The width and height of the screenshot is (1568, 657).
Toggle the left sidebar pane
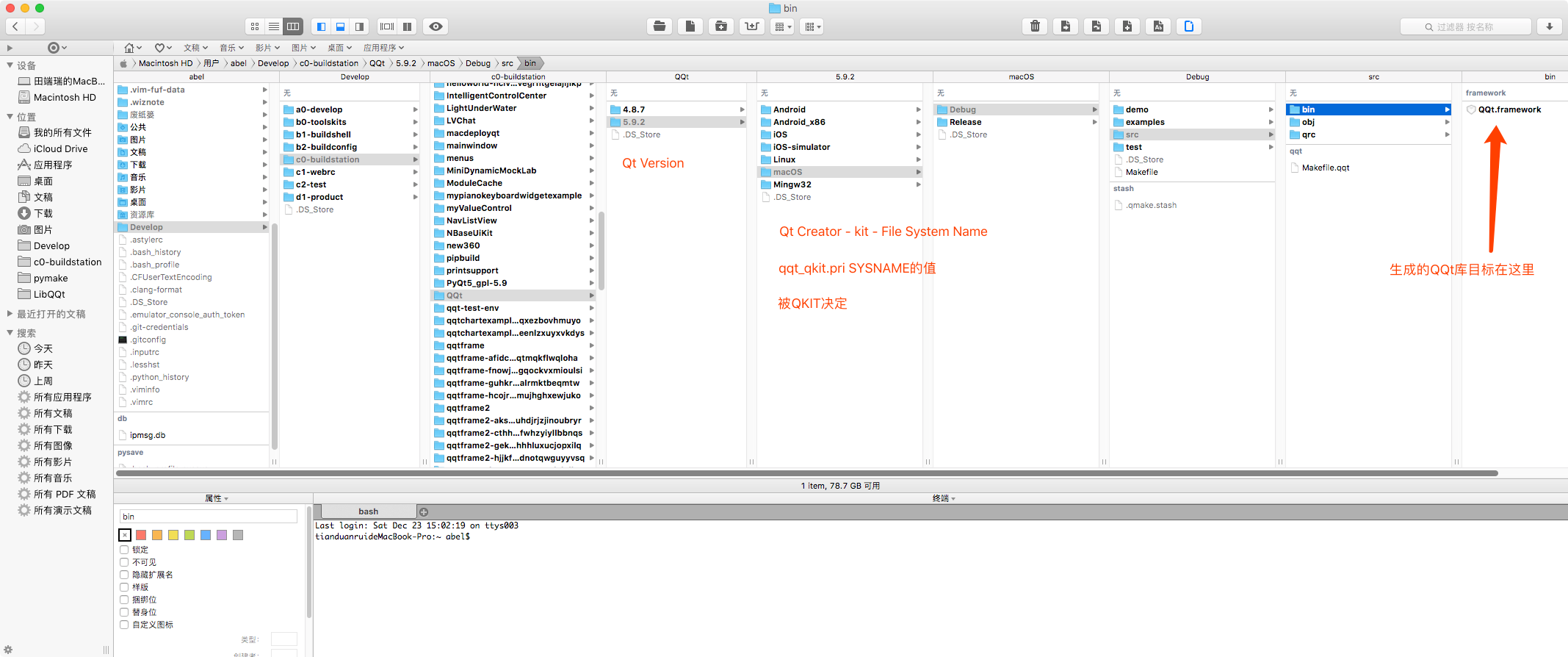click(322, 26)
